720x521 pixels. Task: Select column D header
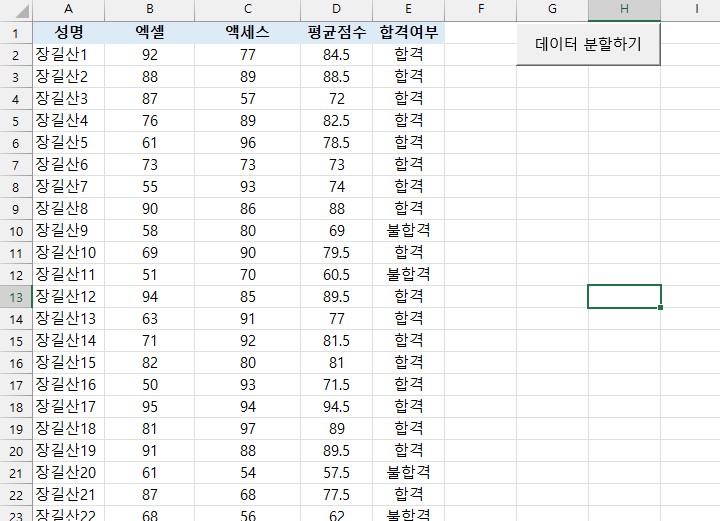pyautogui.click(x=337, y=9)
